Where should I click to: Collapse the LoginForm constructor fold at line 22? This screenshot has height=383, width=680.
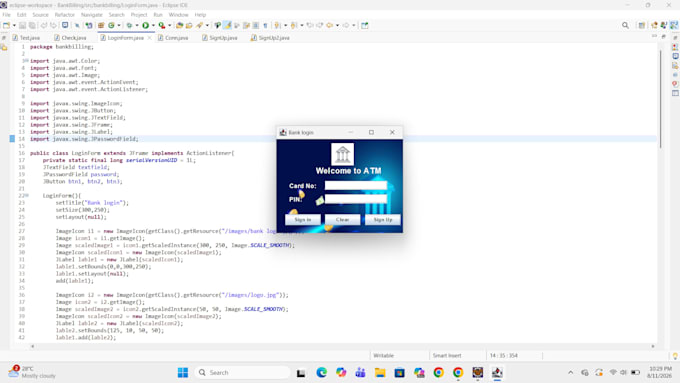click(x=26, y=196)
